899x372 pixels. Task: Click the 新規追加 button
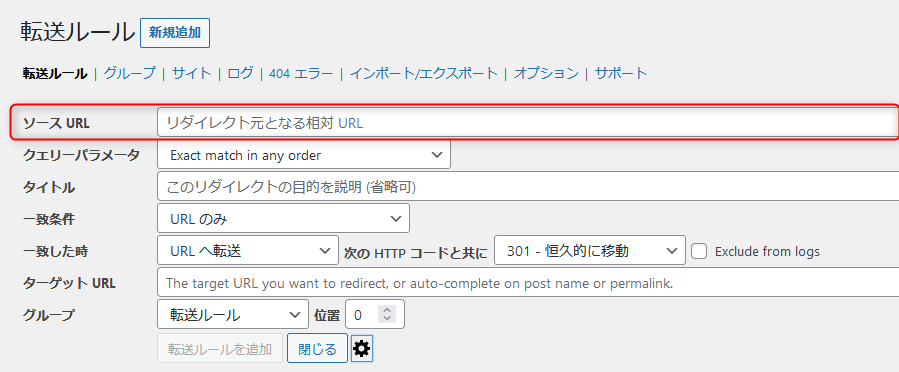[x=175, y=33]
